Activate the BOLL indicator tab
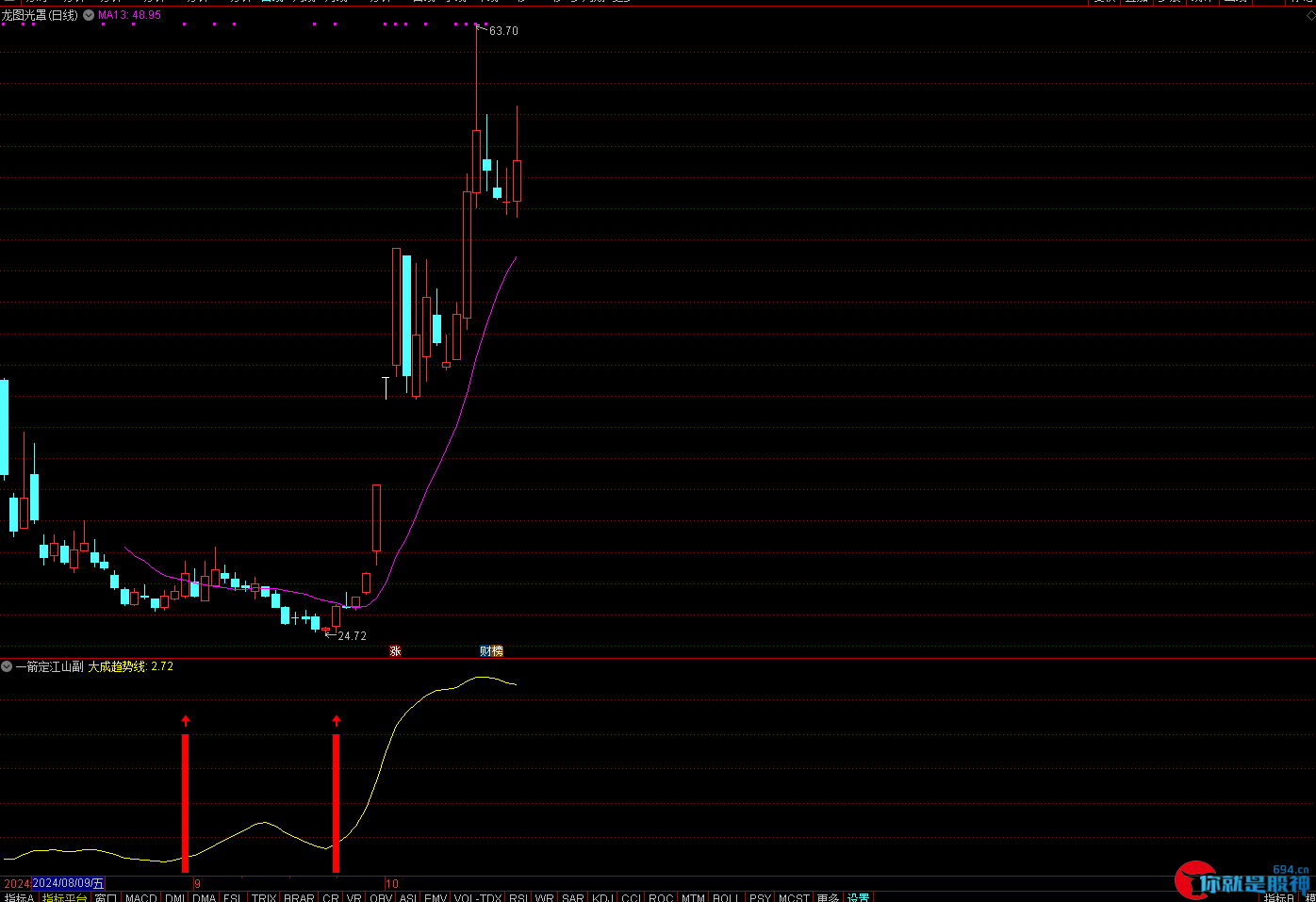 [726, 897]
